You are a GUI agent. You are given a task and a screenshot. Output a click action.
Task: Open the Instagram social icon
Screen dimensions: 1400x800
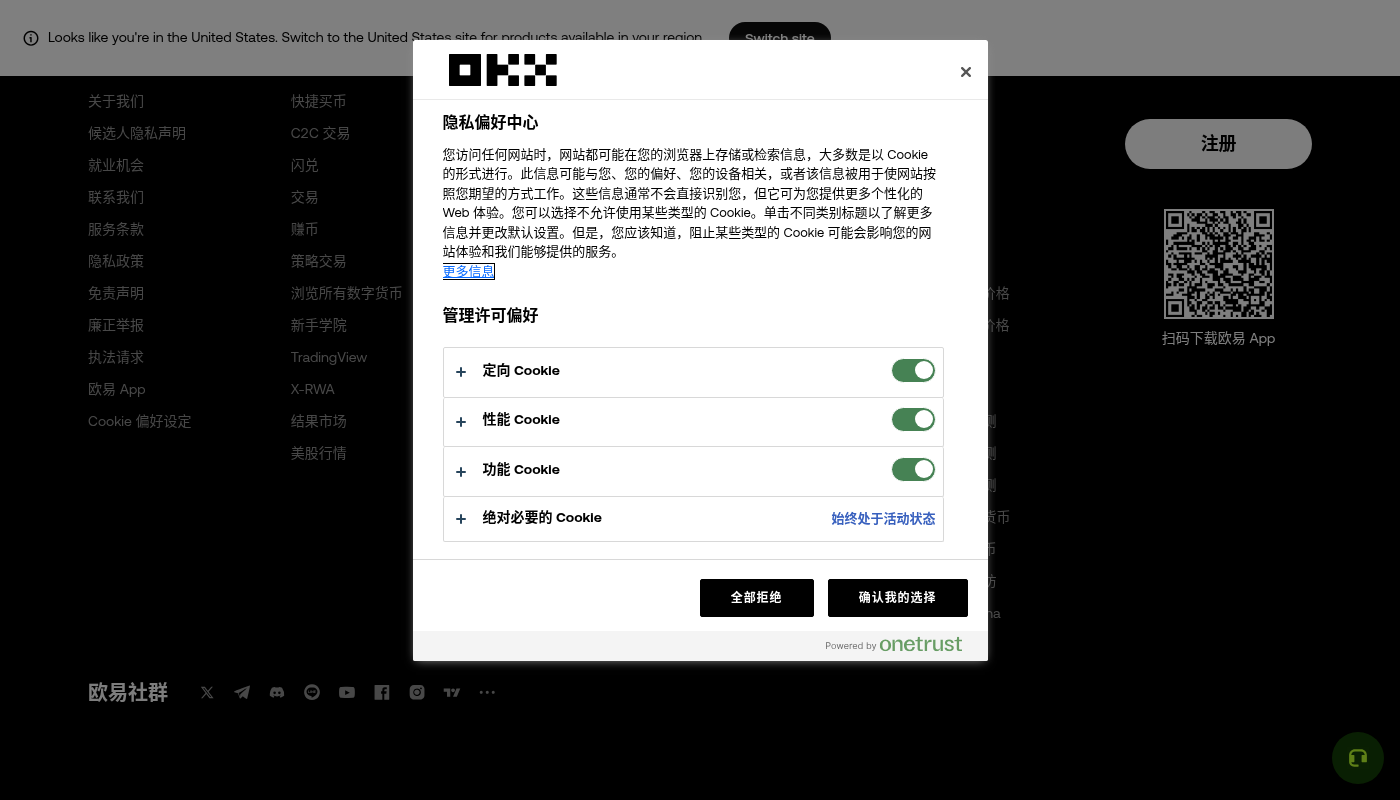[x=417, y=692]
